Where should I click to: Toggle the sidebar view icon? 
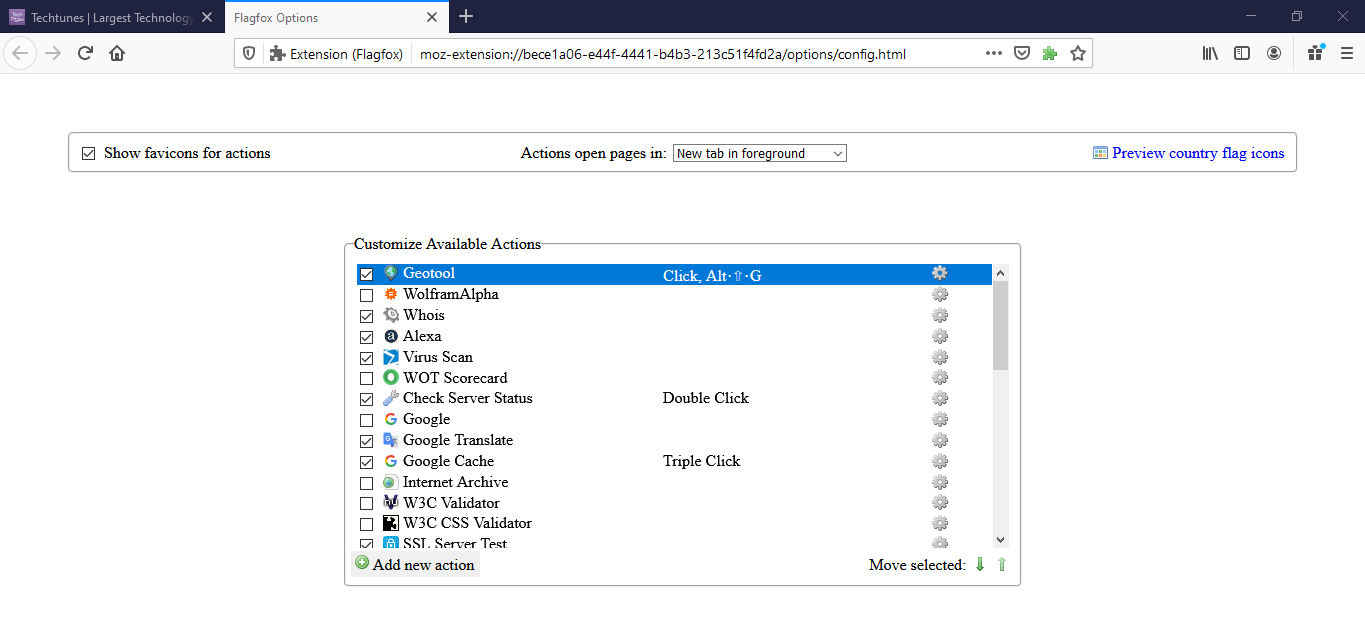[1242, 54]
